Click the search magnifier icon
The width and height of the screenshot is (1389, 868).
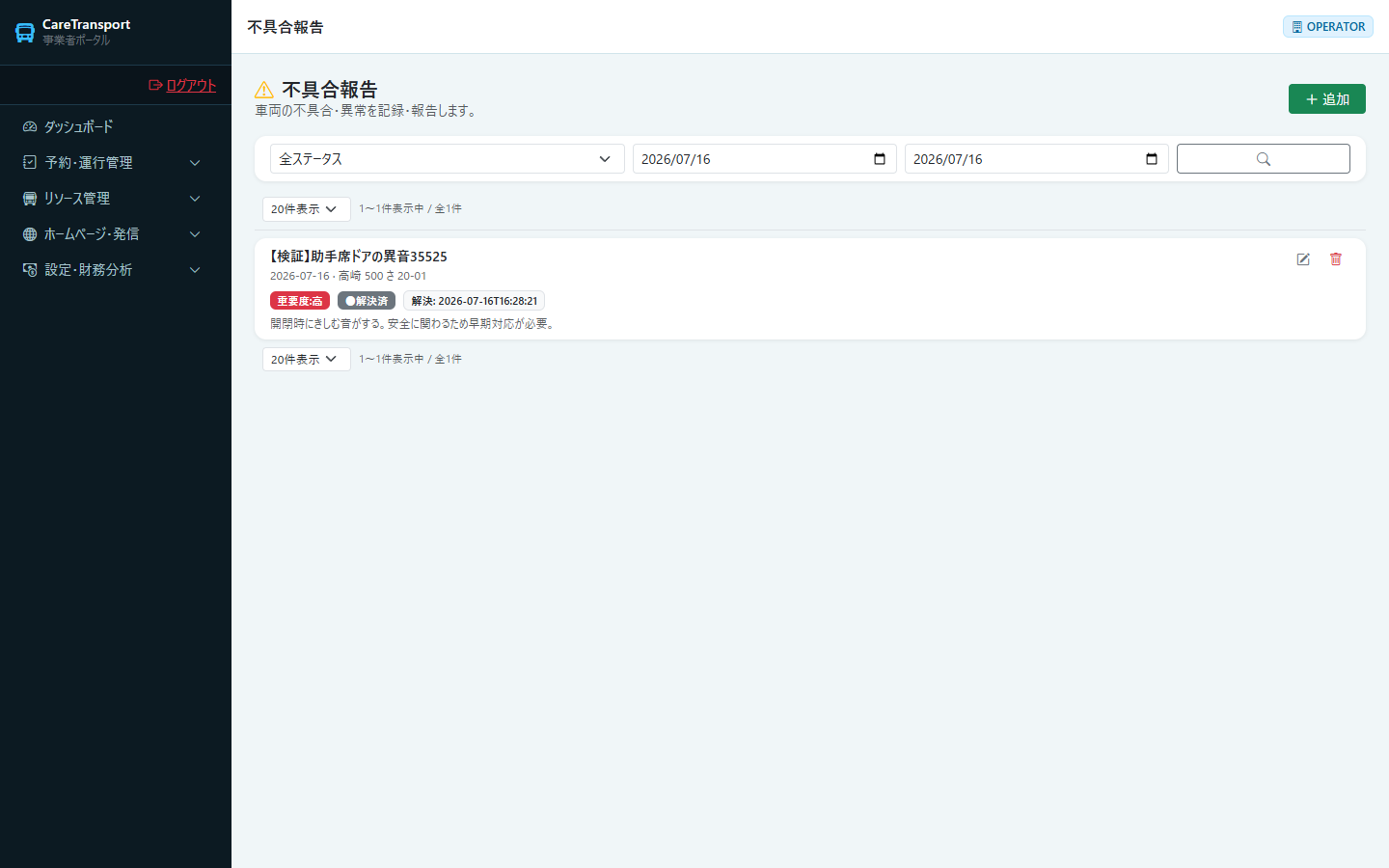[x=1264, y=159]
